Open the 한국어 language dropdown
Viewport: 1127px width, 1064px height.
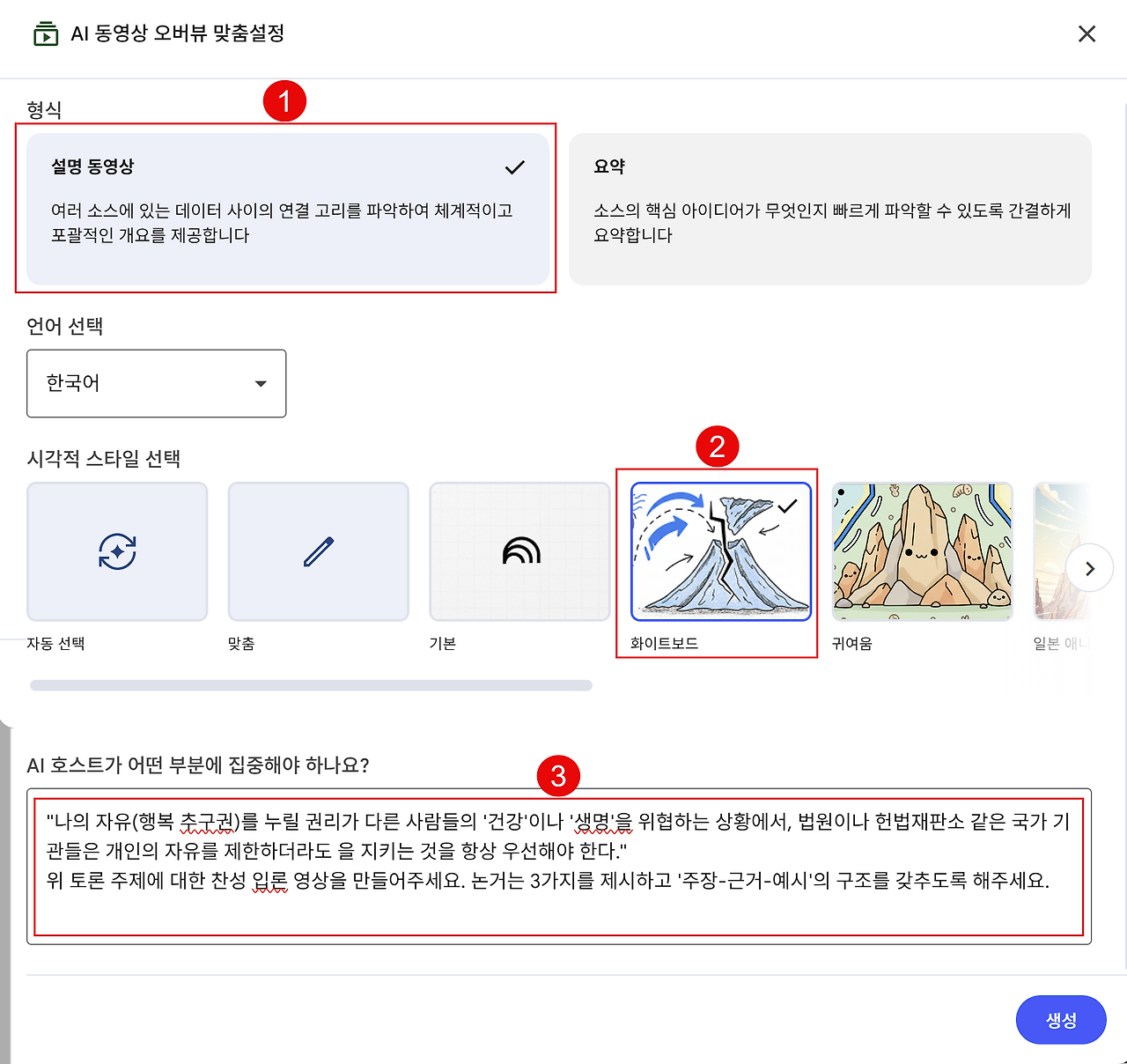tap(157, 383)
